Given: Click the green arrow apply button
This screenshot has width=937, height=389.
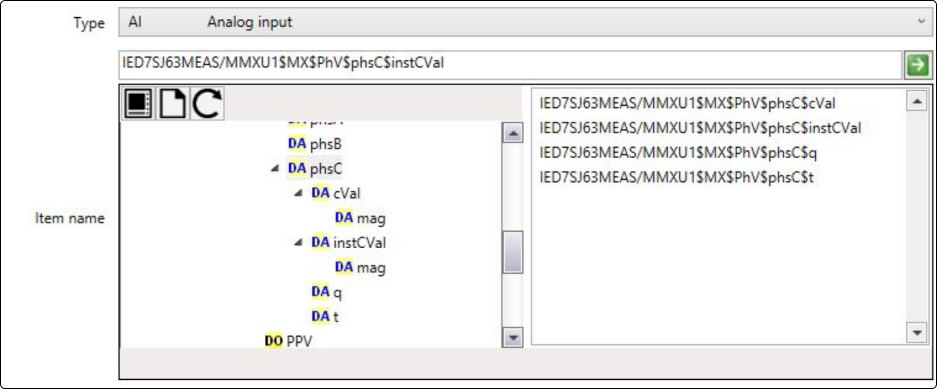Looking at the screenshot, I should pos(917,65).
